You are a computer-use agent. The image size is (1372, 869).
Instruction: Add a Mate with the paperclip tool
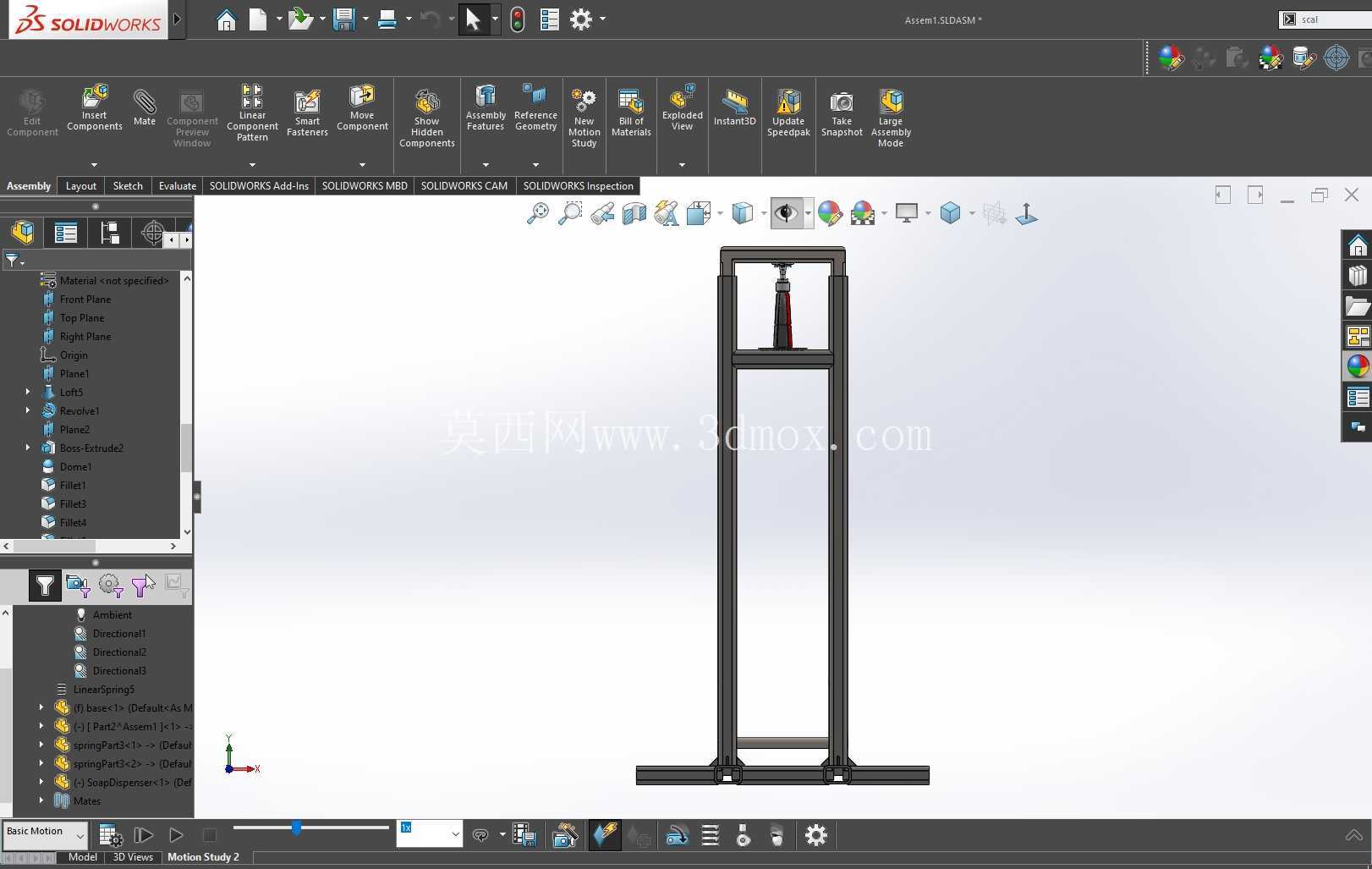145,107
